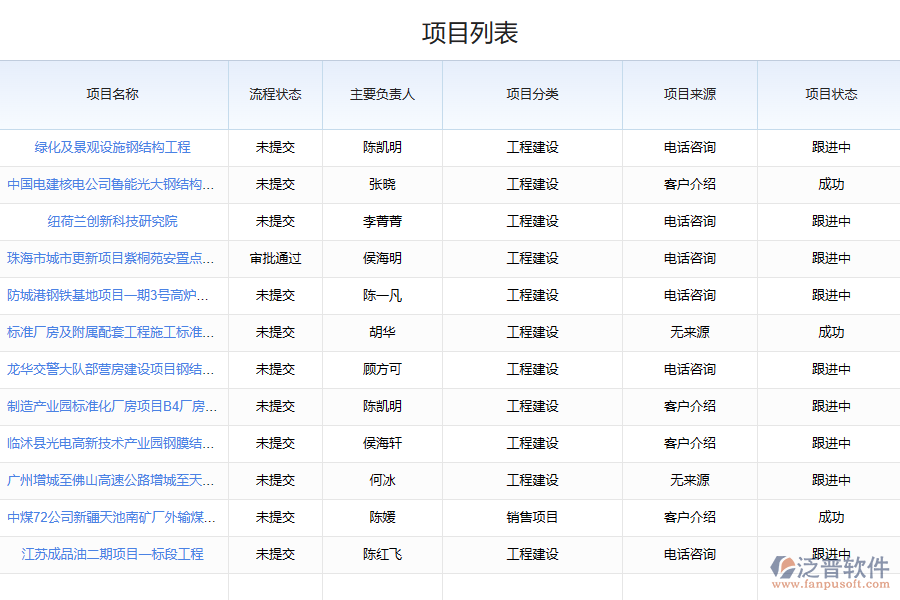
Task: Click the 项目状态 column header
Action: (831, 94)
